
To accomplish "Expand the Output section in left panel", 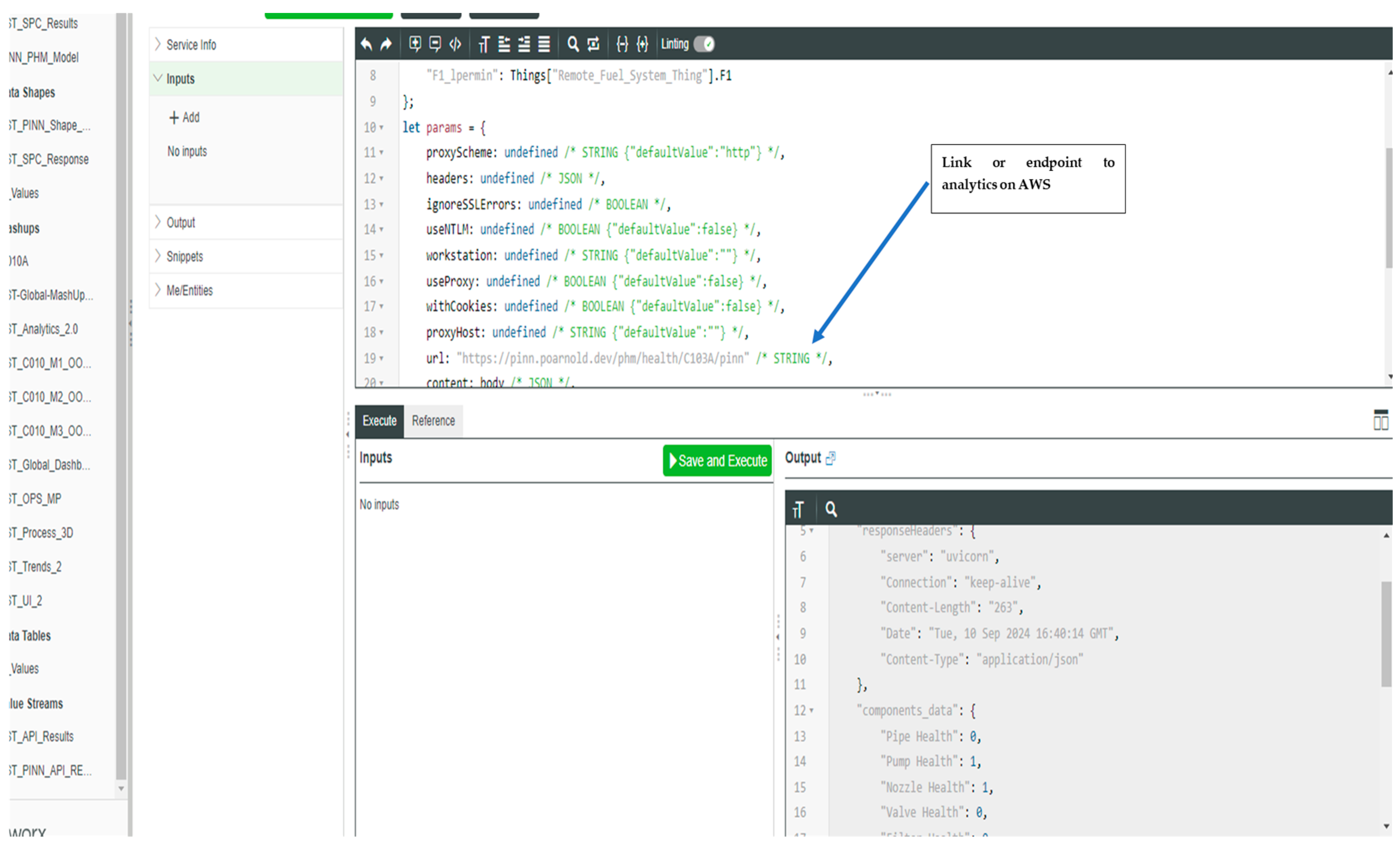I will pos(246,222).
